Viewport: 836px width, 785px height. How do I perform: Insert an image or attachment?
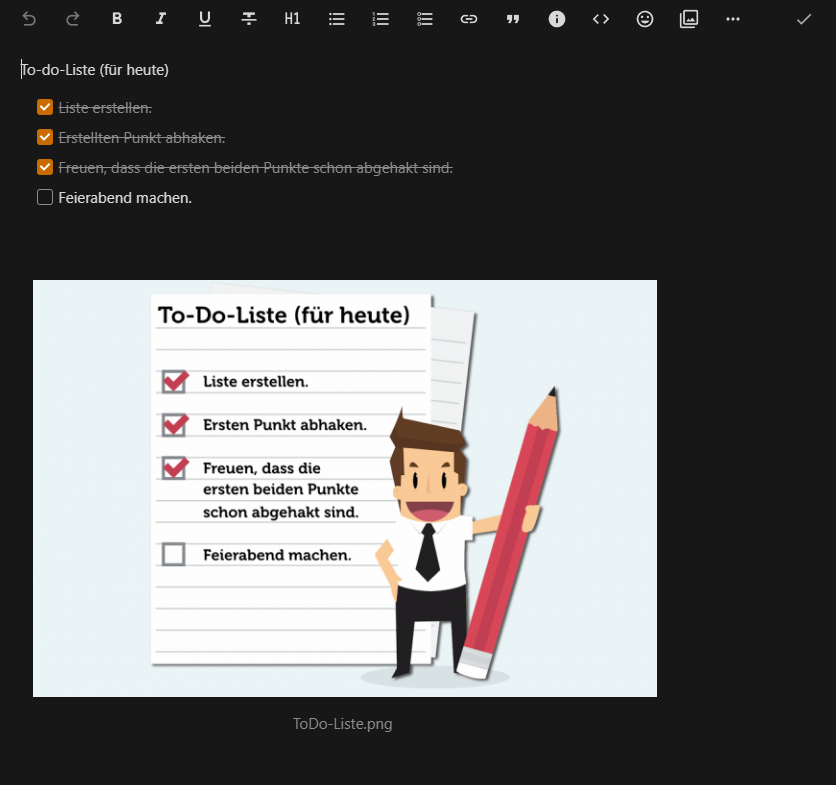pyautogui.click(x=689, y=19)
